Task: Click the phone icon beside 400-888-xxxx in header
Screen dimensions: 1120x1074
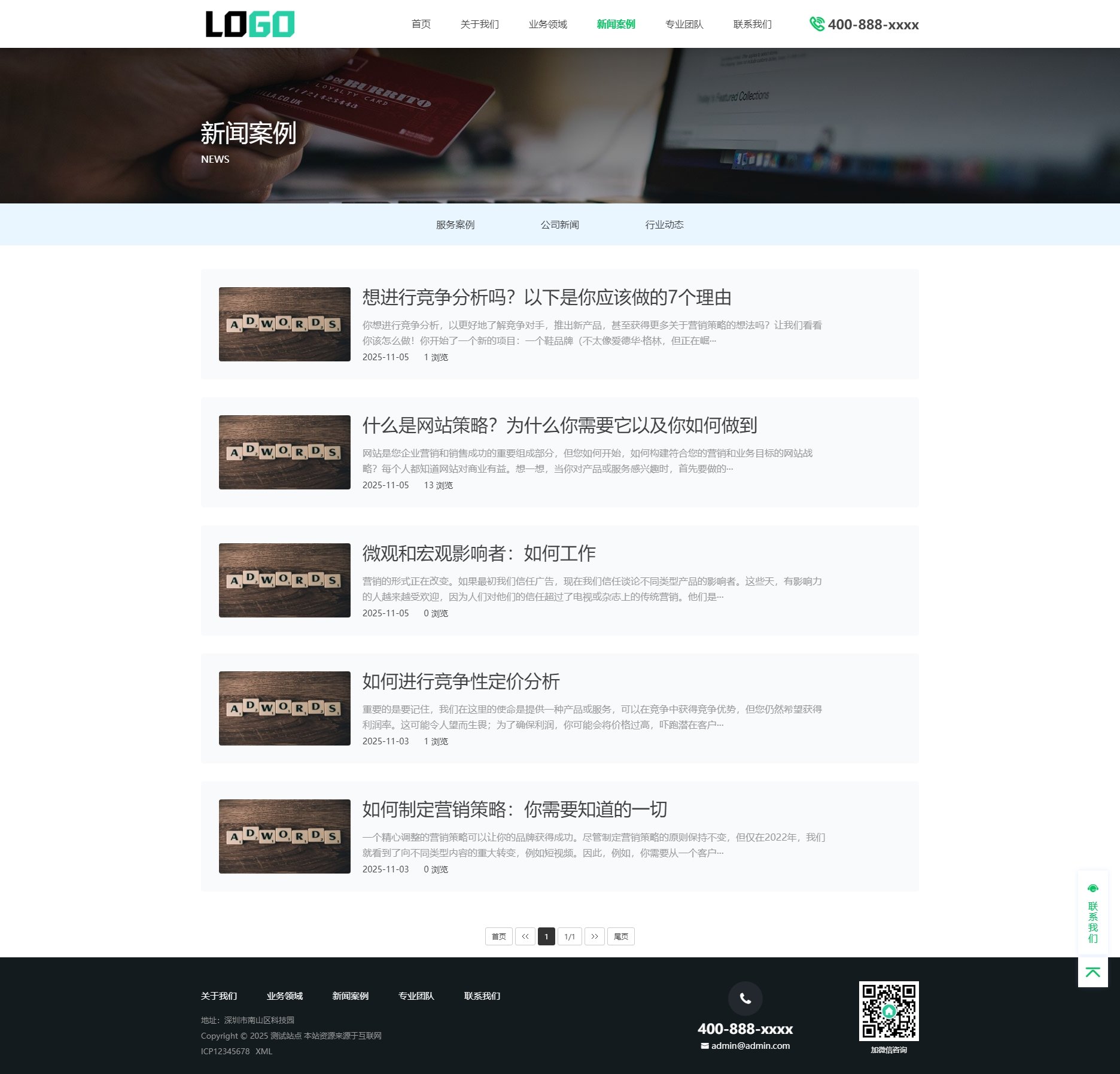Action: click(x=816, y=24)
